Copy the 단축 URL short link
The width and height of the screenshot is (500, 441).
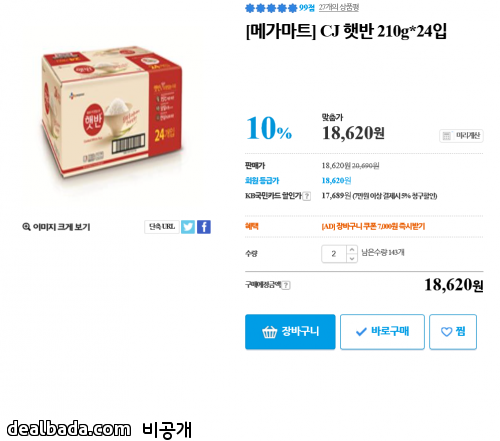[162, 227]
